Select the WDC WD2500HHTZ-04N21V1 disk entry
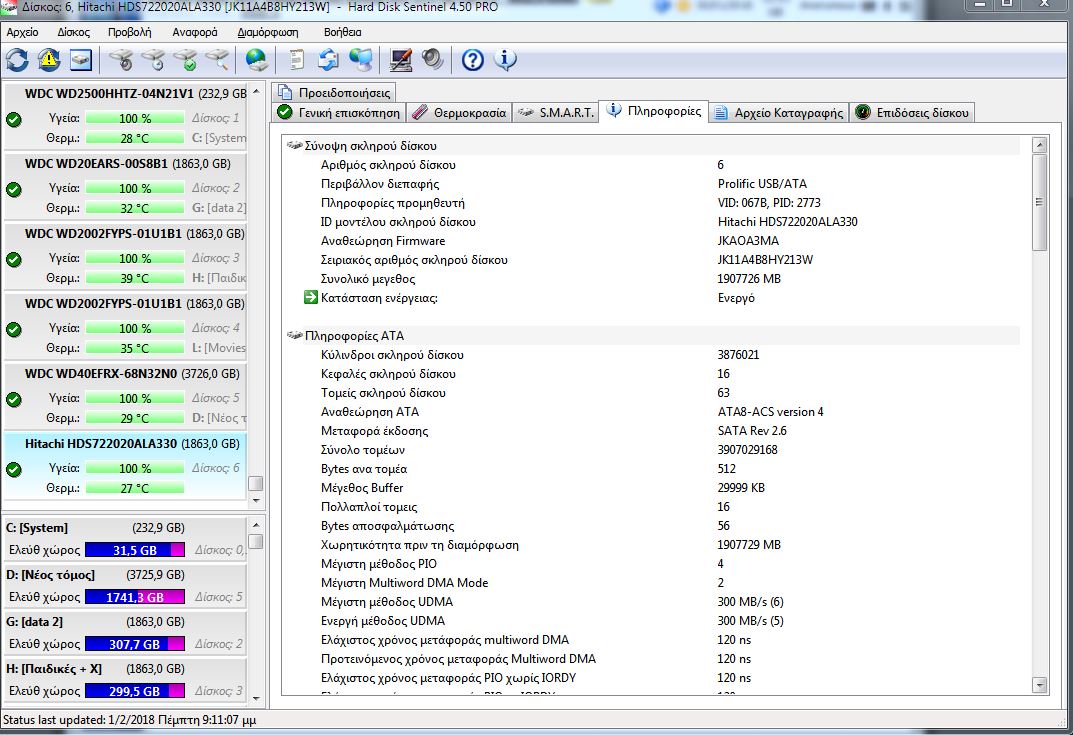The height and width of the screenshot is (735, 1073). (x=125, y=115)
